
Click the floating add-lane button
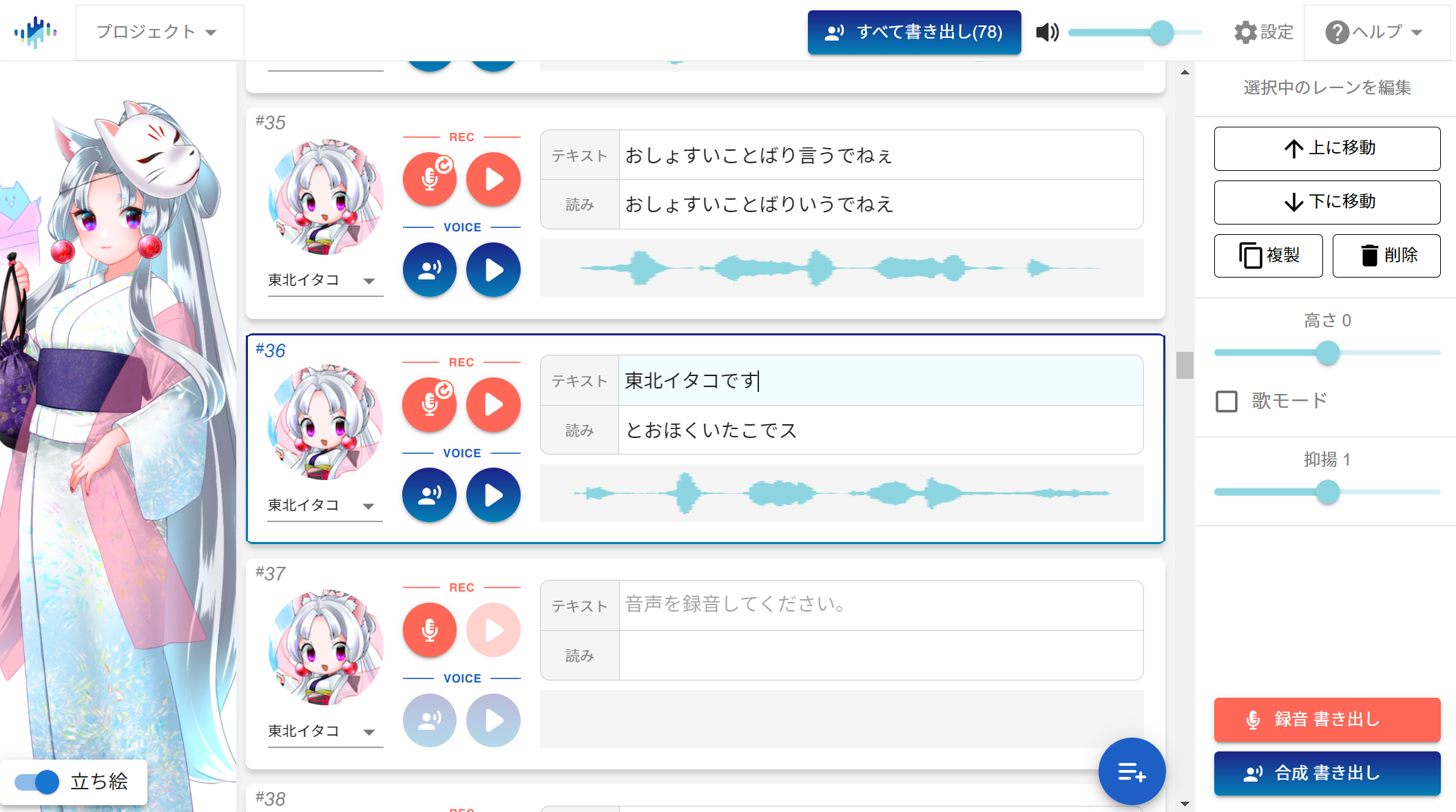pos(1132,771)
